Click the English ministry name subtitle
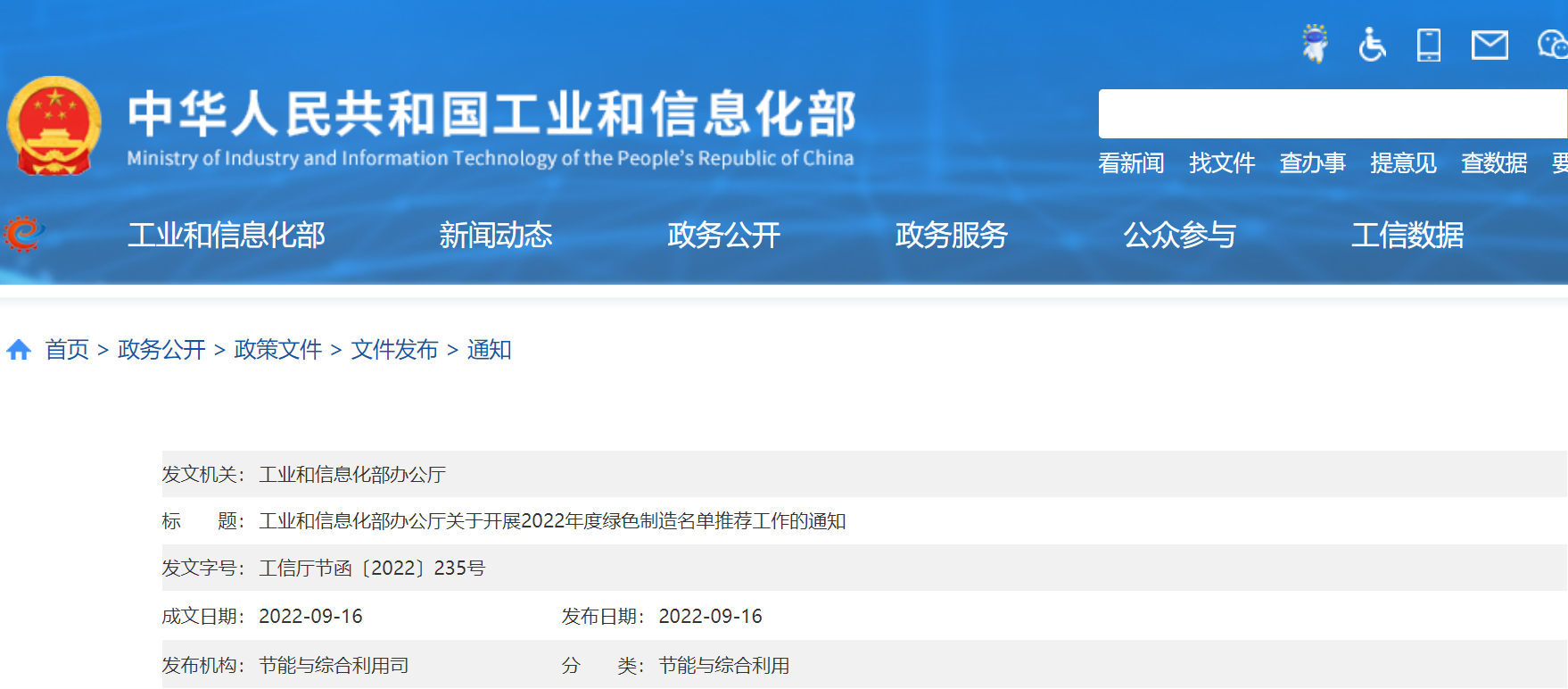This screenshot has width=1568, height=689. 491,159
